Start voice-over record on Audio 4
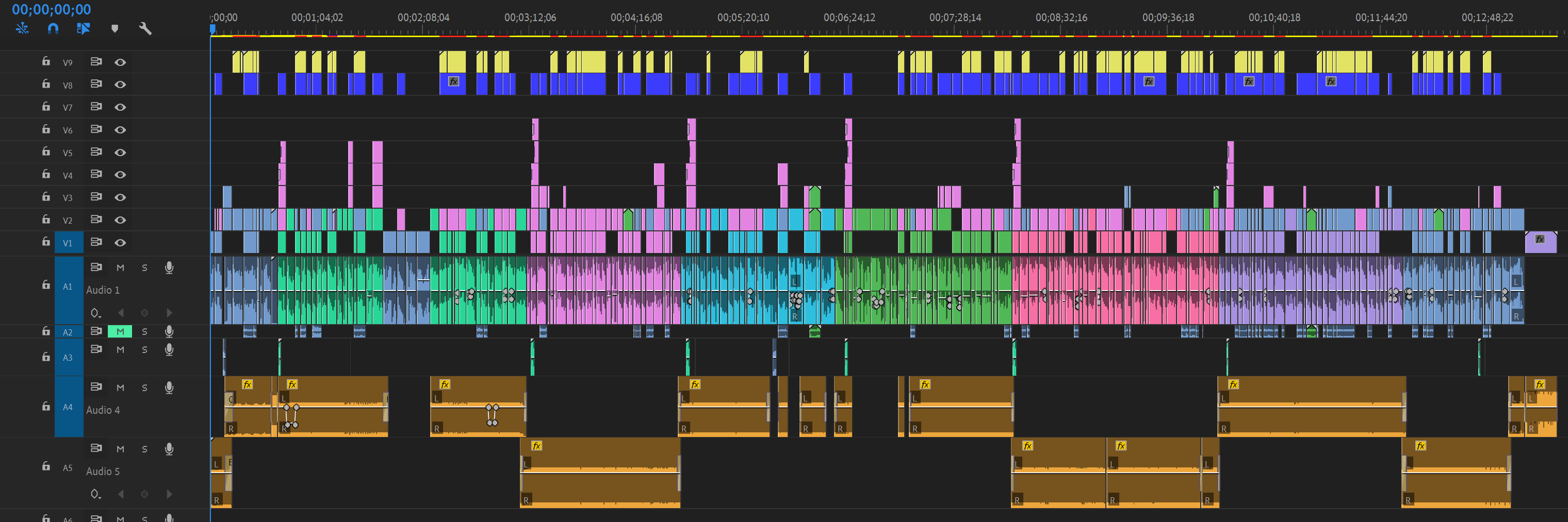Viewport: 1568px width, 522px height. tap(169, 388)
